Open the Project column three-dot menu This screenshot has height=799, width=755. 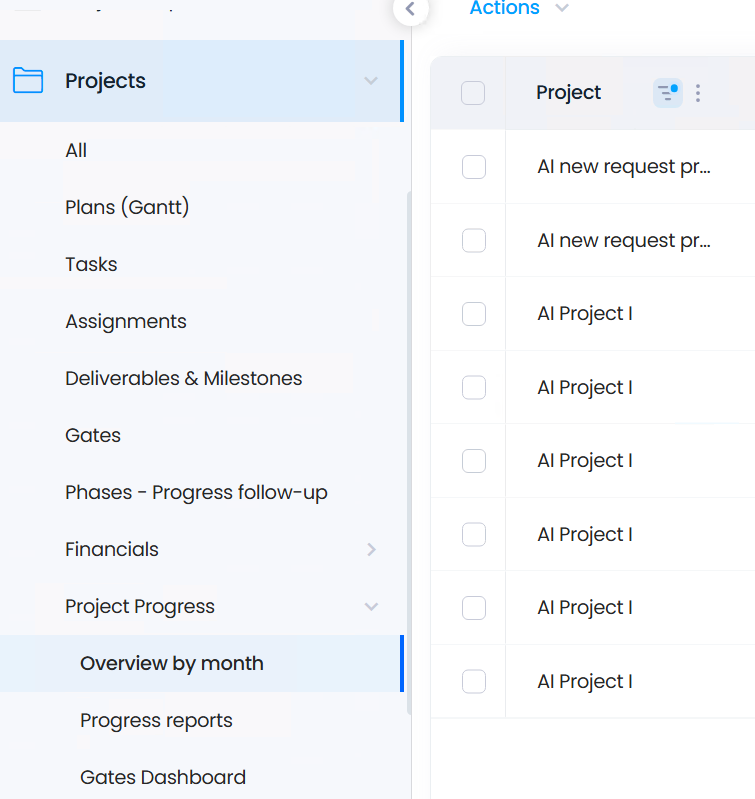[698, 93]
